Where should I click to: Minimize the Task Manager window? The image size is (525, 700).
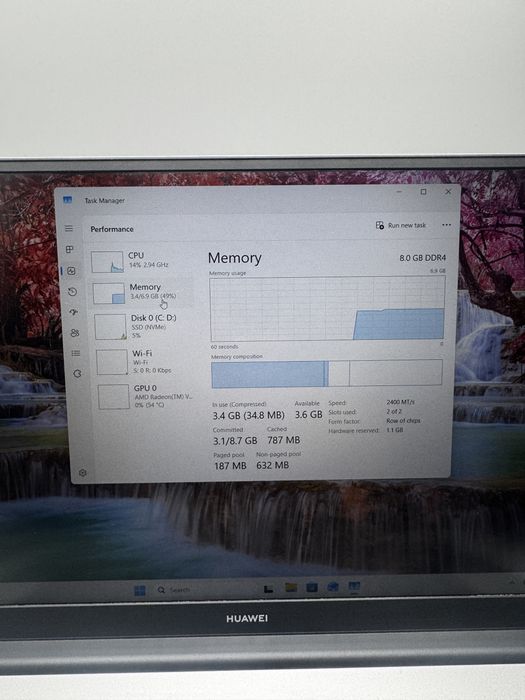pos(399,192)
